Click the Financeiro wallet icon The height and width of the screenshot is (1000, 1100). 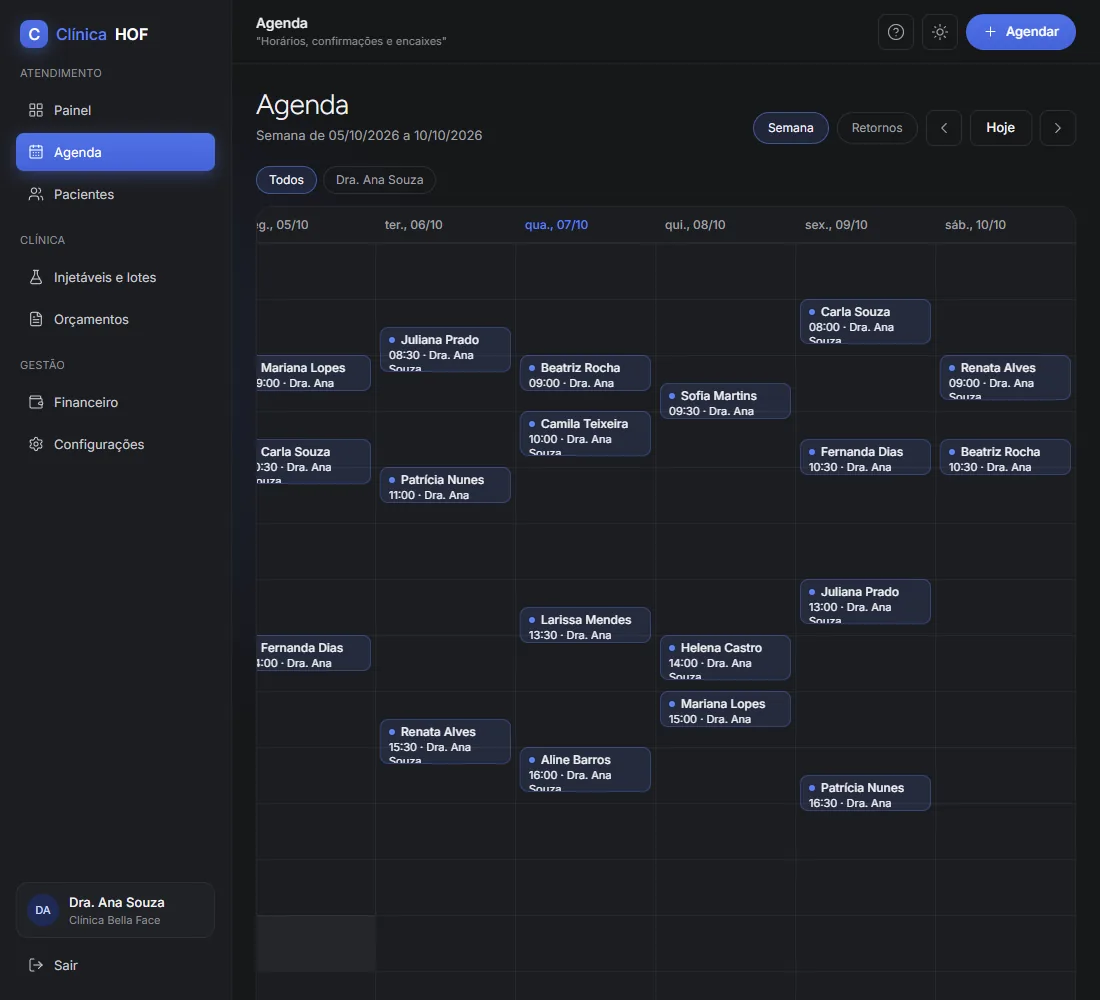[x=36, y=402]
